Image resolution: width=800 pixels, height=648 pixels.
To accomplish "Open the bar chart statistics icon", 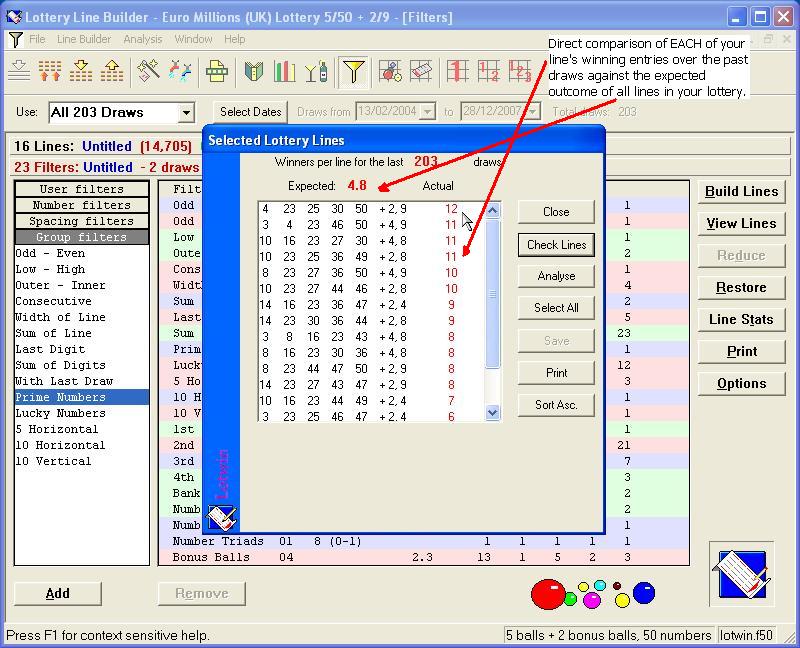I will click(x=285, y=71).
